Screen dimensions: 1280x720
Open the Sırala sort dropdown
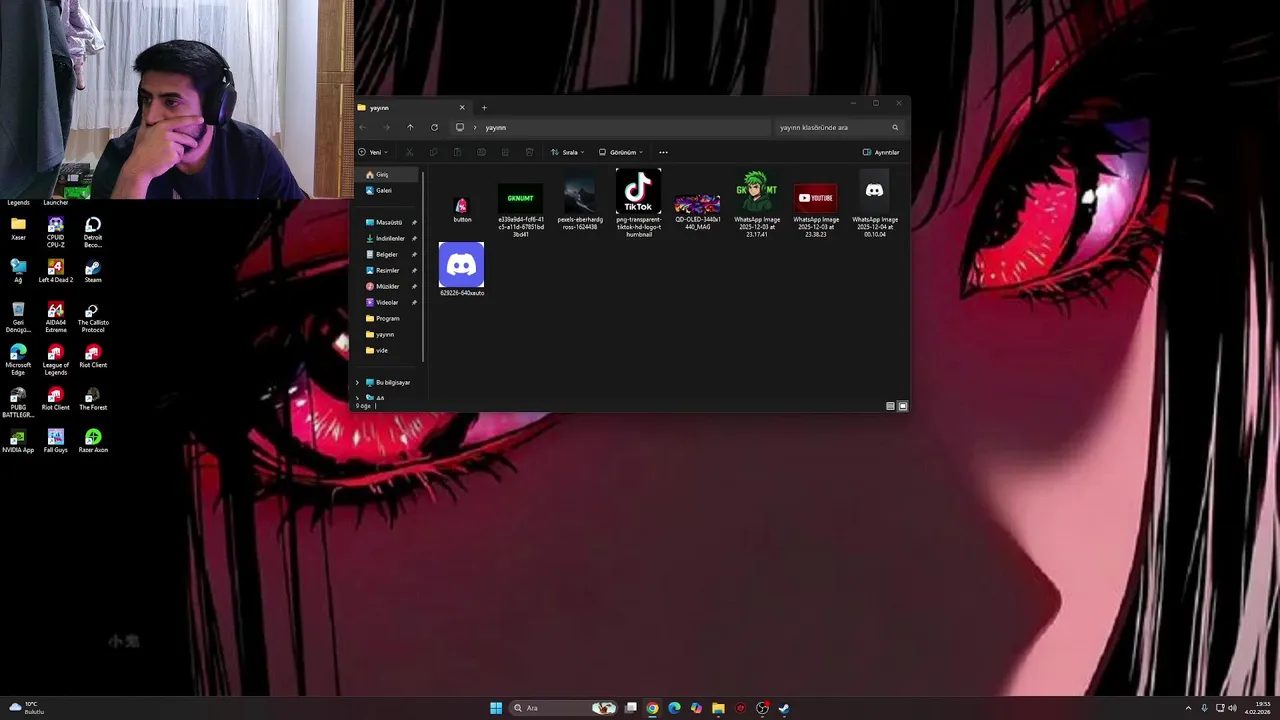pyautogui.click(x=568, y=152)
